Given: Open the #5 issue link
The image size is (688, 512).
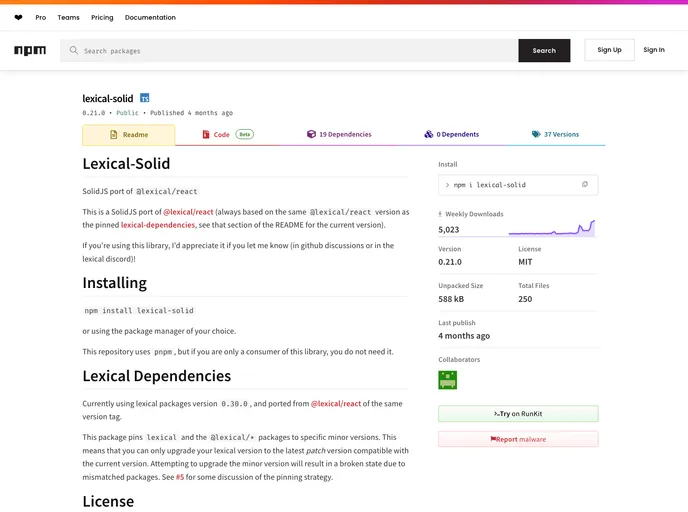Looking at the screenshot, I should [180, 477].
